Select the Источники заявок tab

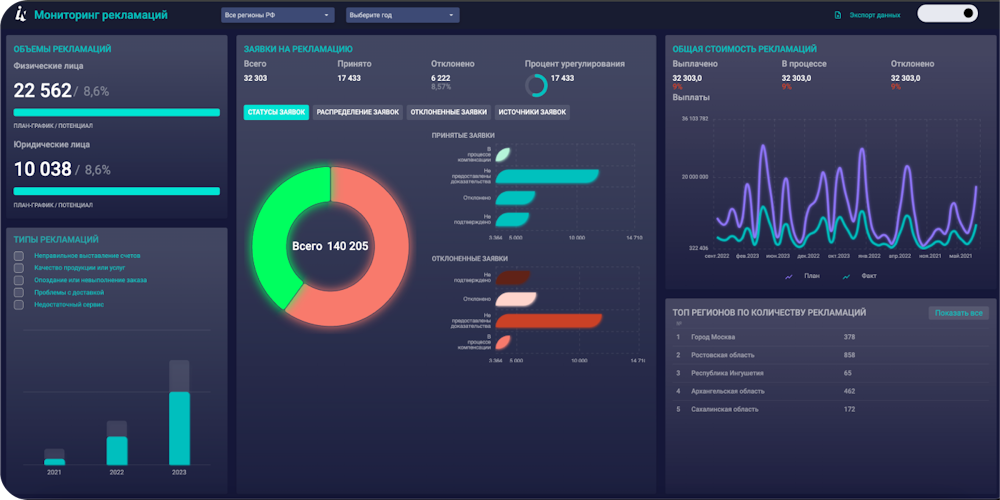(532, 112)
